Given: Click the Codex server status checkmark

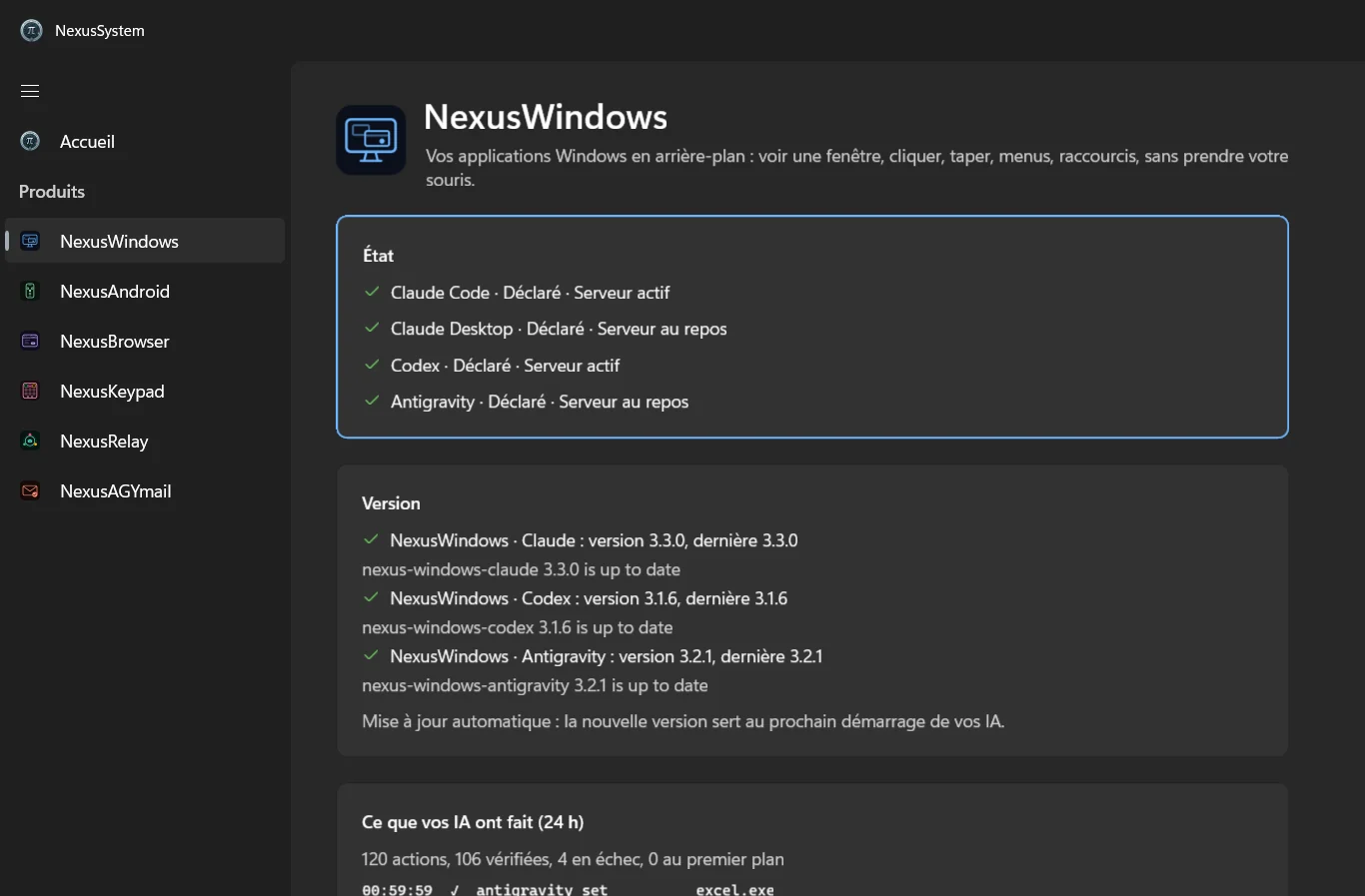Looking at the screenshot, I should [372, 365].
